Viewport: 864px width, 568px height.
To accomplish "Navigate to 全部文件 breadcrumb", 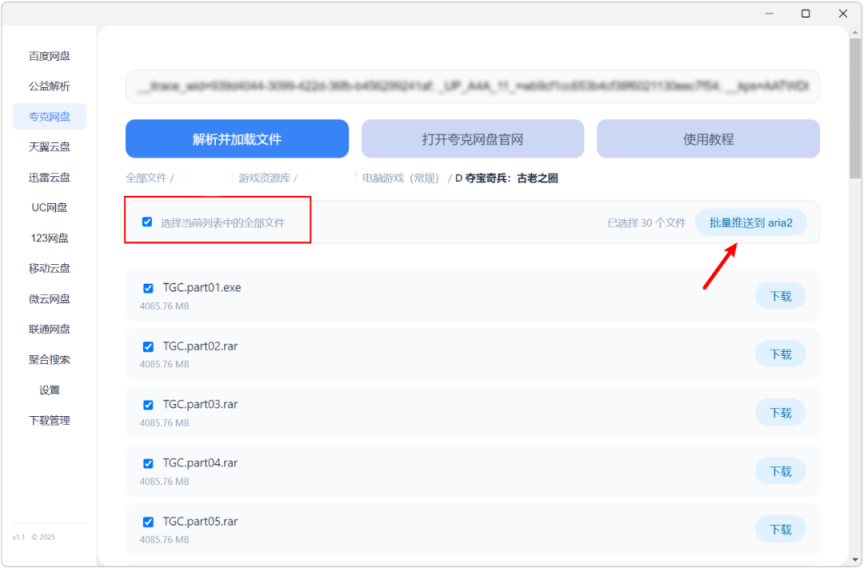I will click(x=146, y=178).
